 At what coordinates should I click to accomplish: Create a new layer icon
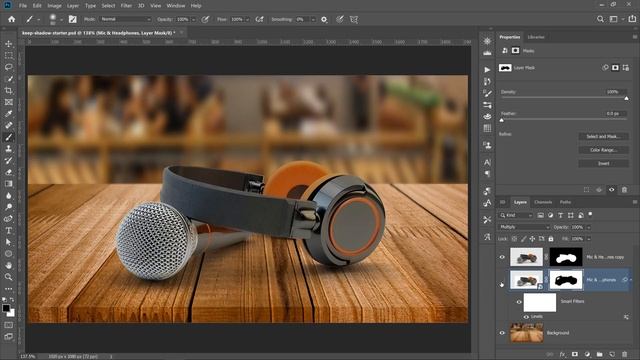click(x=612, y=354)
